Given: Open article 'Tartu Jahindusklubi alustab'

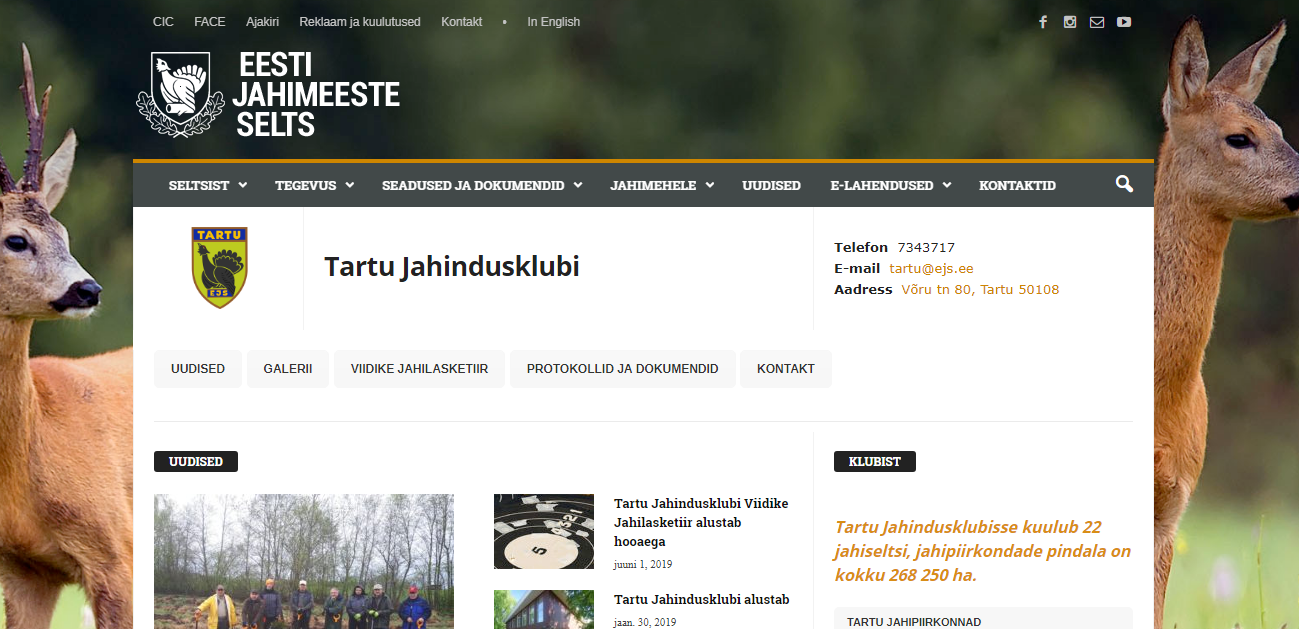Looking at the screenshot, I should (702, 599).
